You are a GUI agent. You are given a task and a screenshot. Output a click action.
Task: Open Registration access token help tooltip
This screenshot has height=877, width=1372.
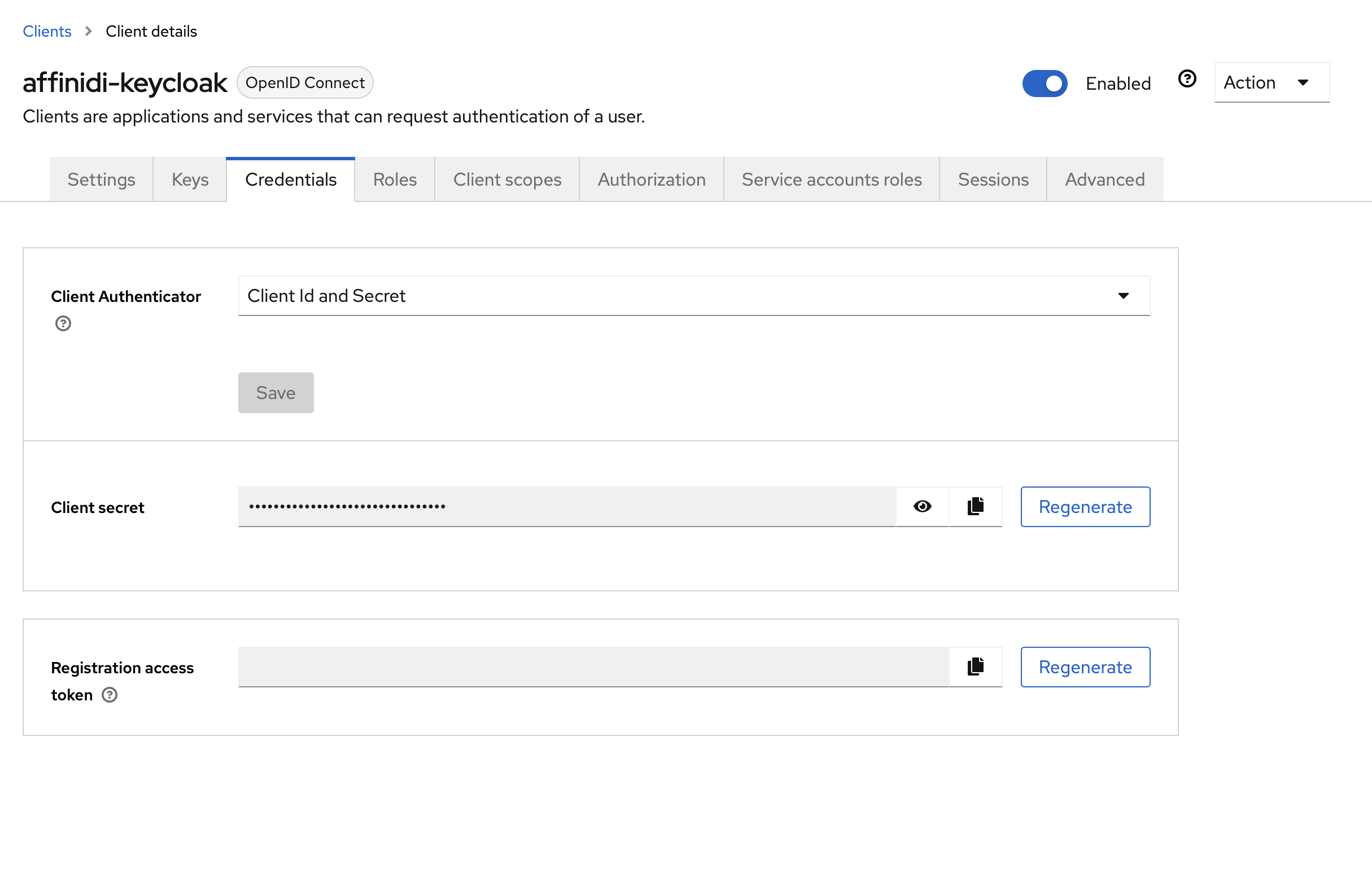[x=110, y=695]
